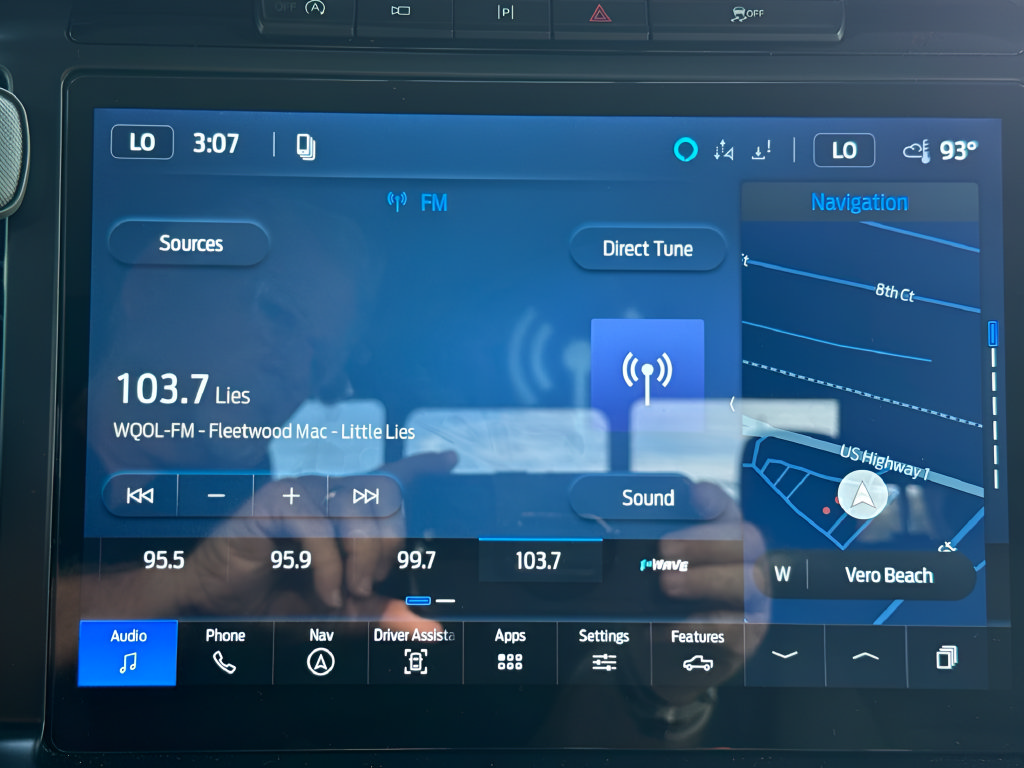Viewport: 1024px width, 768px height.
Task: Select the 95.9 preset
Action: 291,560
